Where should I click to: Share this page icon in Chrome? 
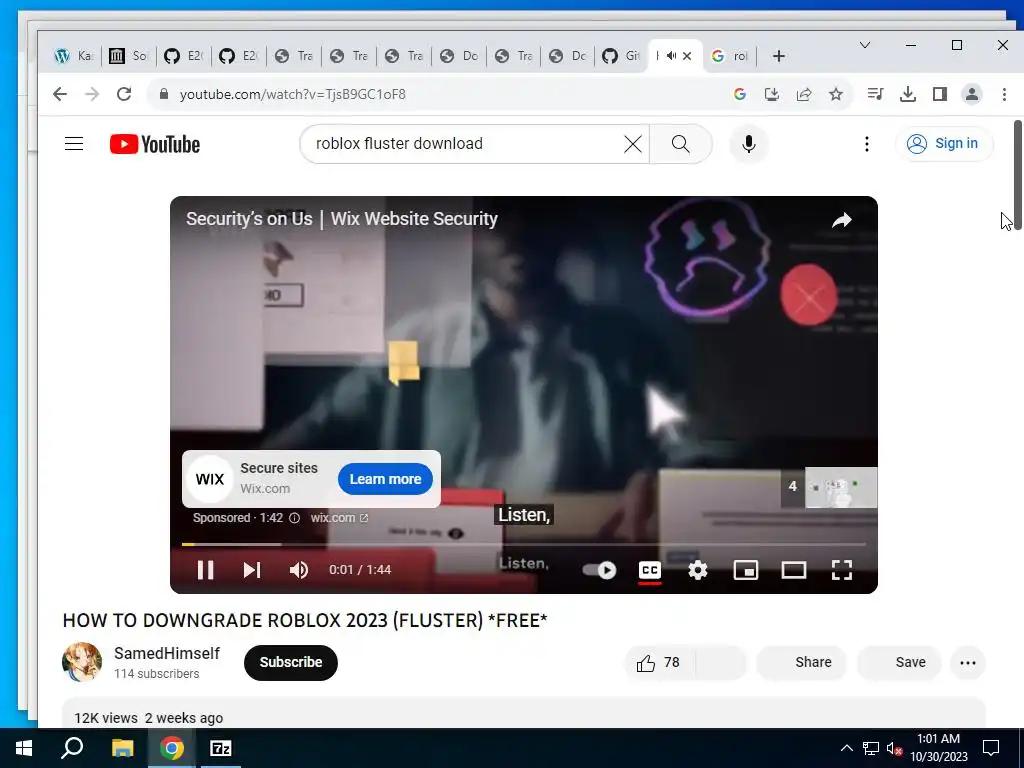[x=804, y=94]
